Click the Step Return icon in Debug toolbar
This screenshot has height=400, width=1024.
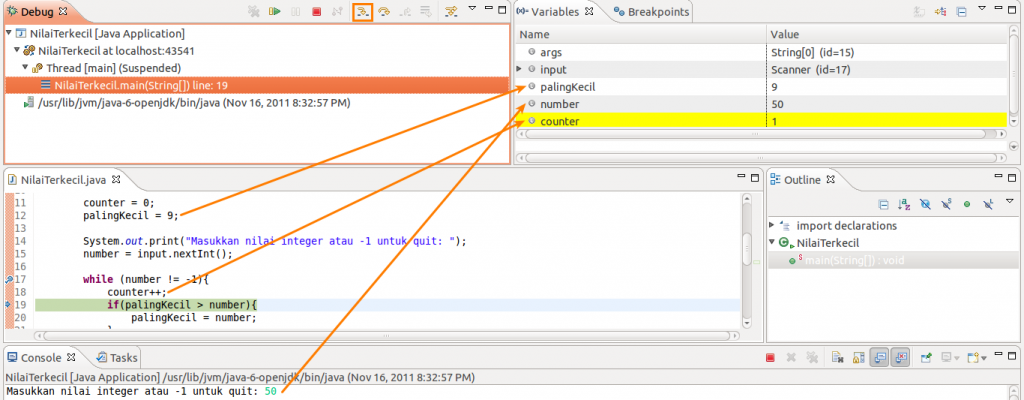point(406,11)
